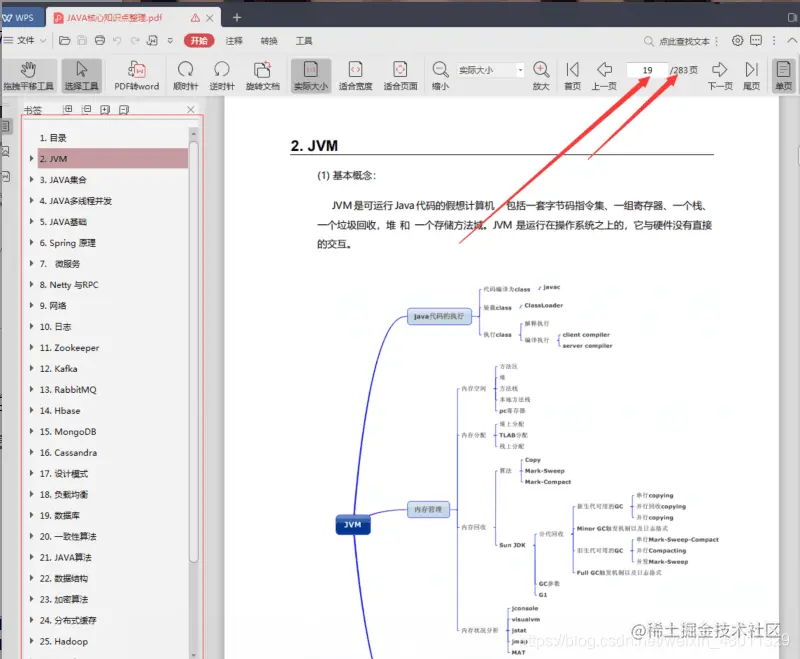
Task: Switch to 单页 single page mode
Action: 781,72
